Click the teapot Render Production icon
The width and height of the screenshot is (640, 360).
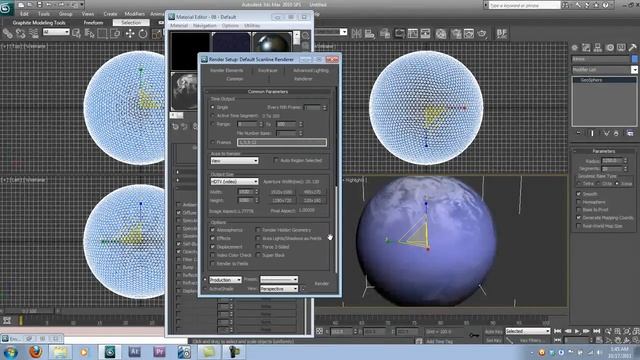482,33
